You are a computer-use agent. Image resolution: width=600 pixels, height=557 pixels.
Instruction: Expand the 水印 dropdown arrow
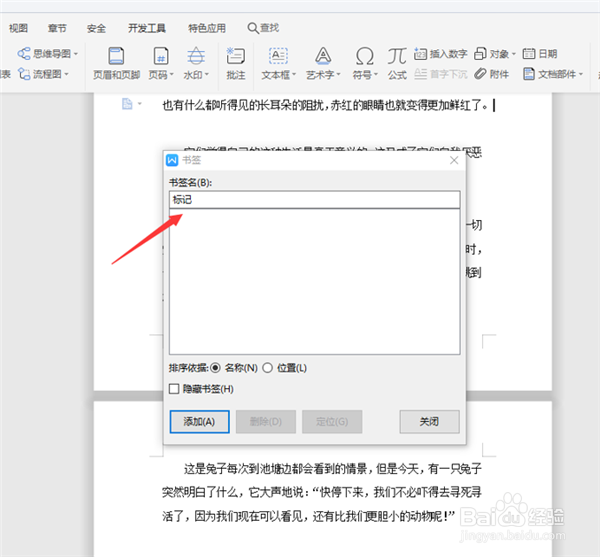tap(207, 75)
